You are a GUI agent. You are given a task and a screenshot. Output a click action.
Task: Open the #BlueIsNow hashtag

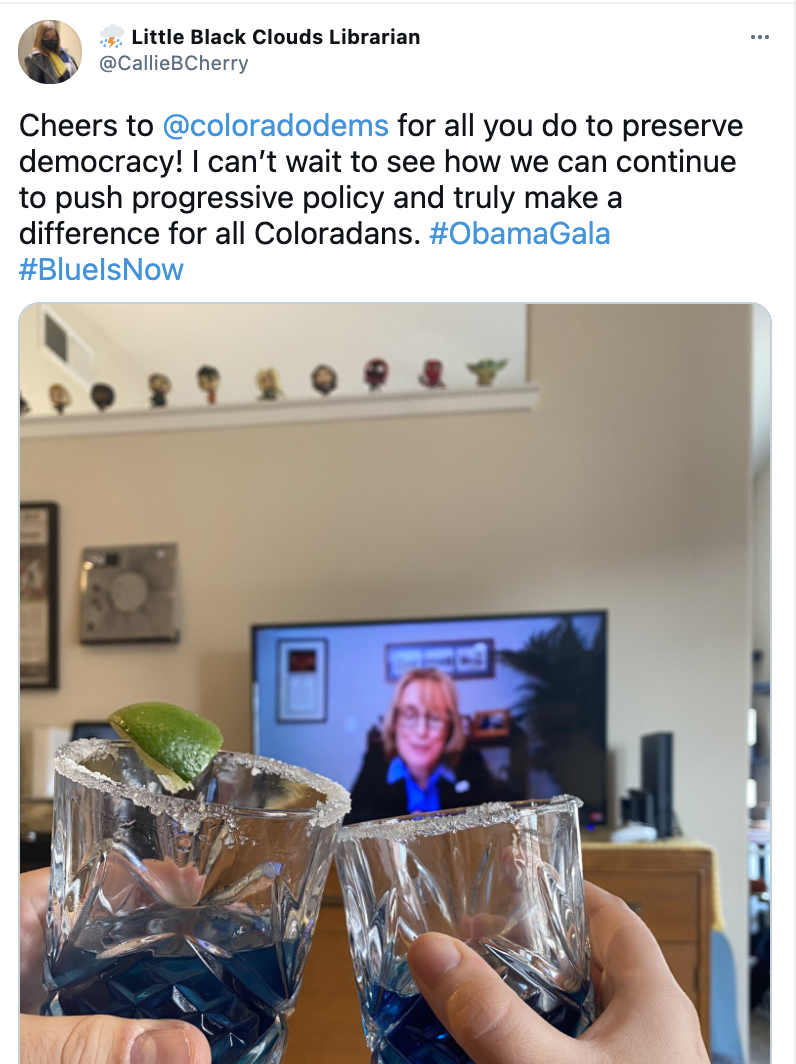tap(101, 269)
